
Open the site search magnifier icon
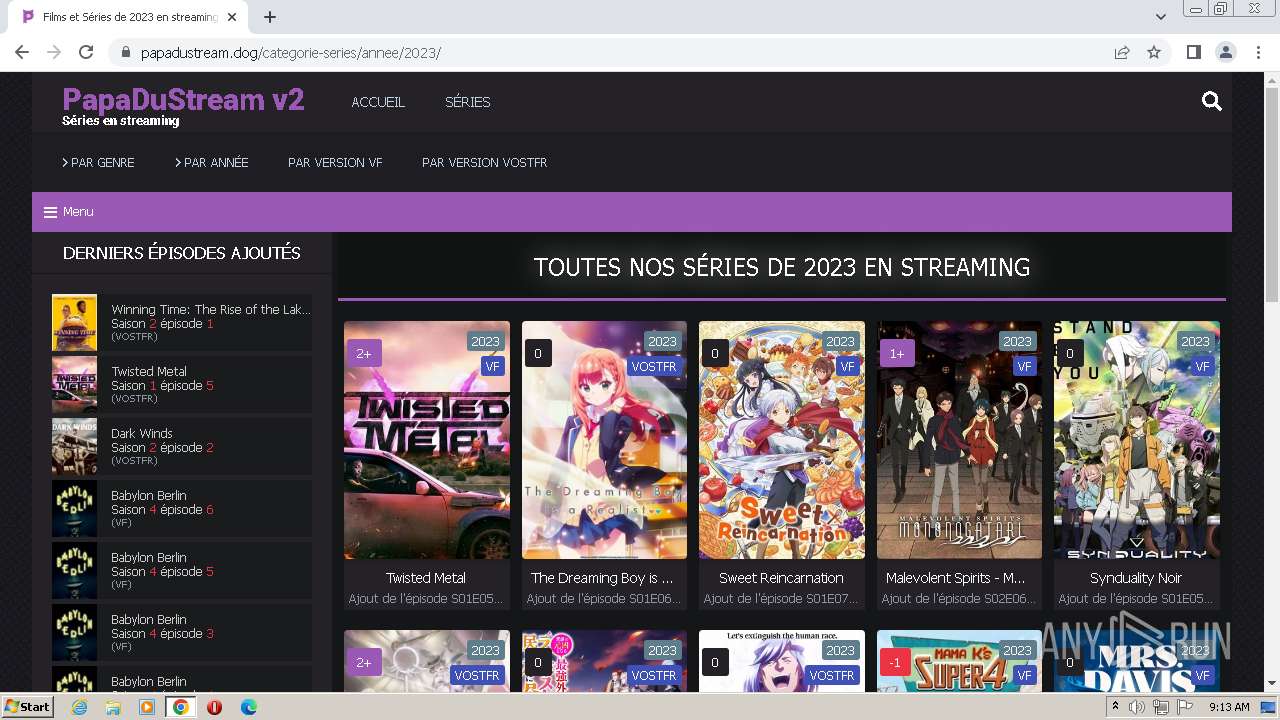point(1211,101)
